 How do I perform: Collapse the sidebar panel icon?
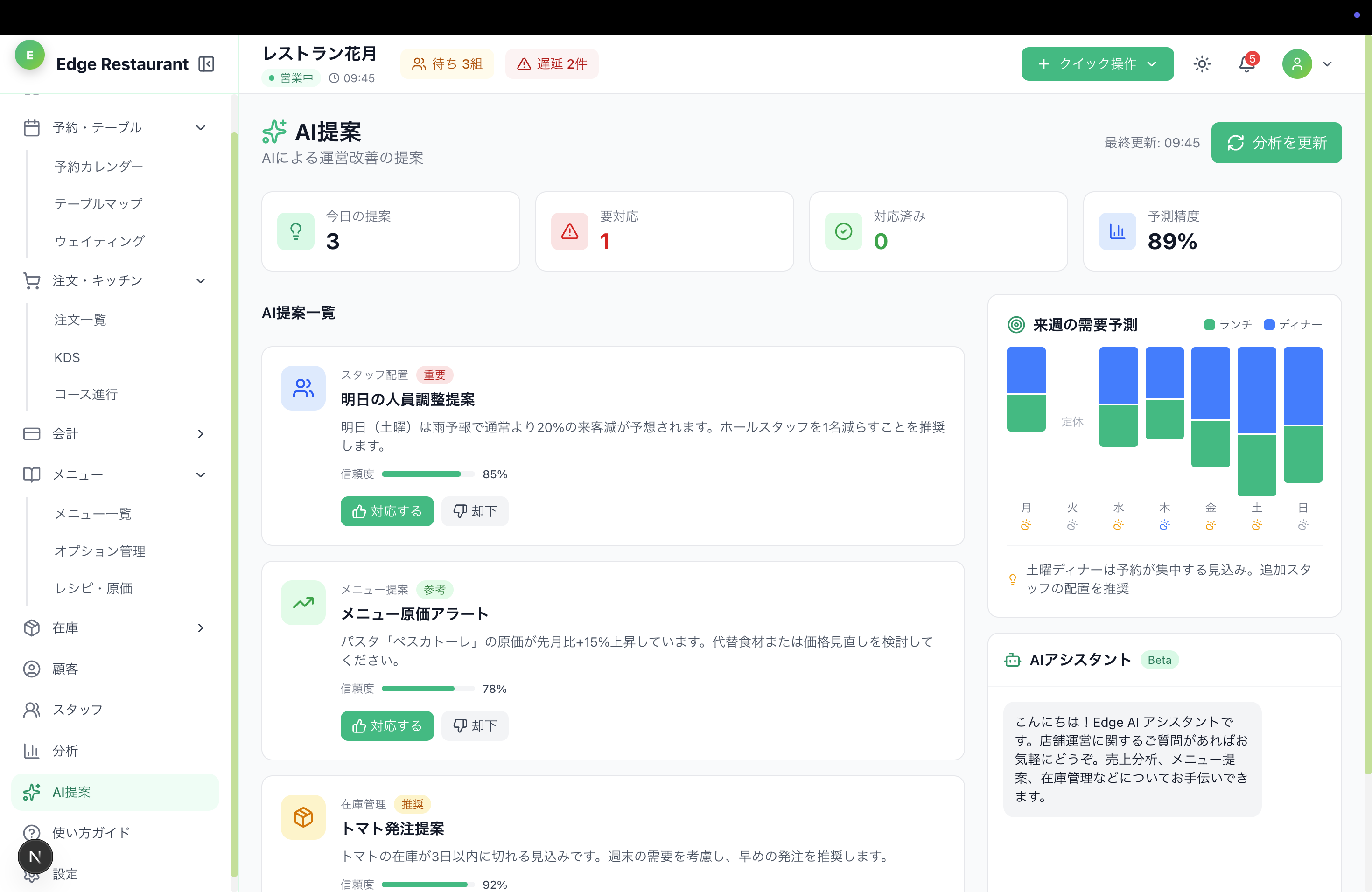[206, 64]
